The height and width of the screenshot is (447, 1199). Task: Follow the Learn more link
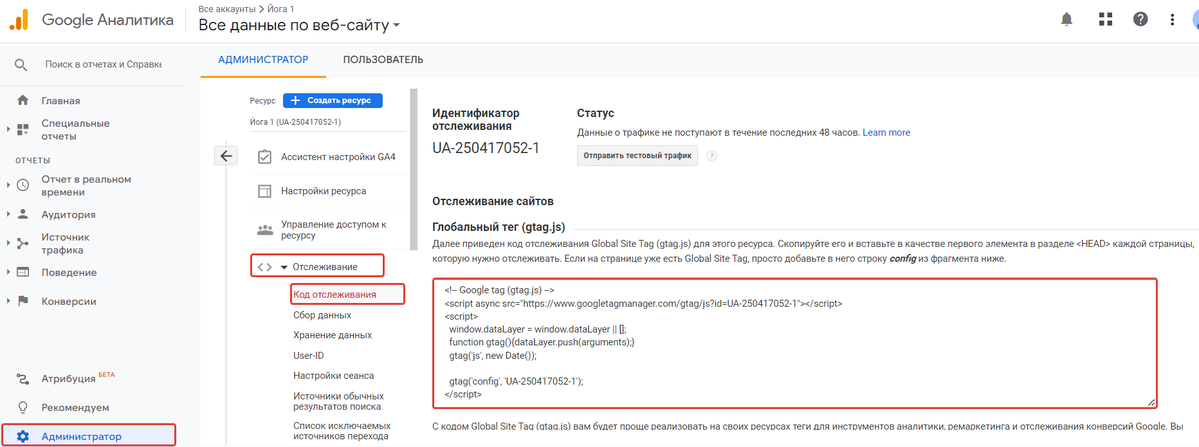pyautogui.click(x=886, y=132)
